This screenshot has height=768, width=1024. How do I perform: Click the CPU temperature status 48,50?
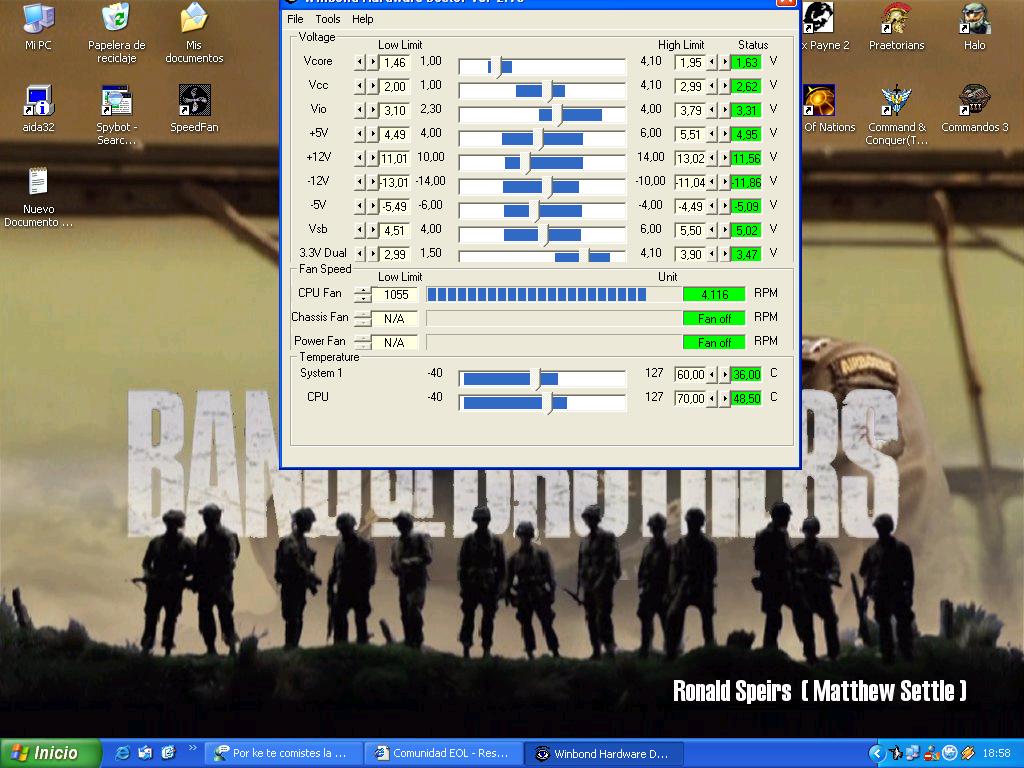pos(746,398)
